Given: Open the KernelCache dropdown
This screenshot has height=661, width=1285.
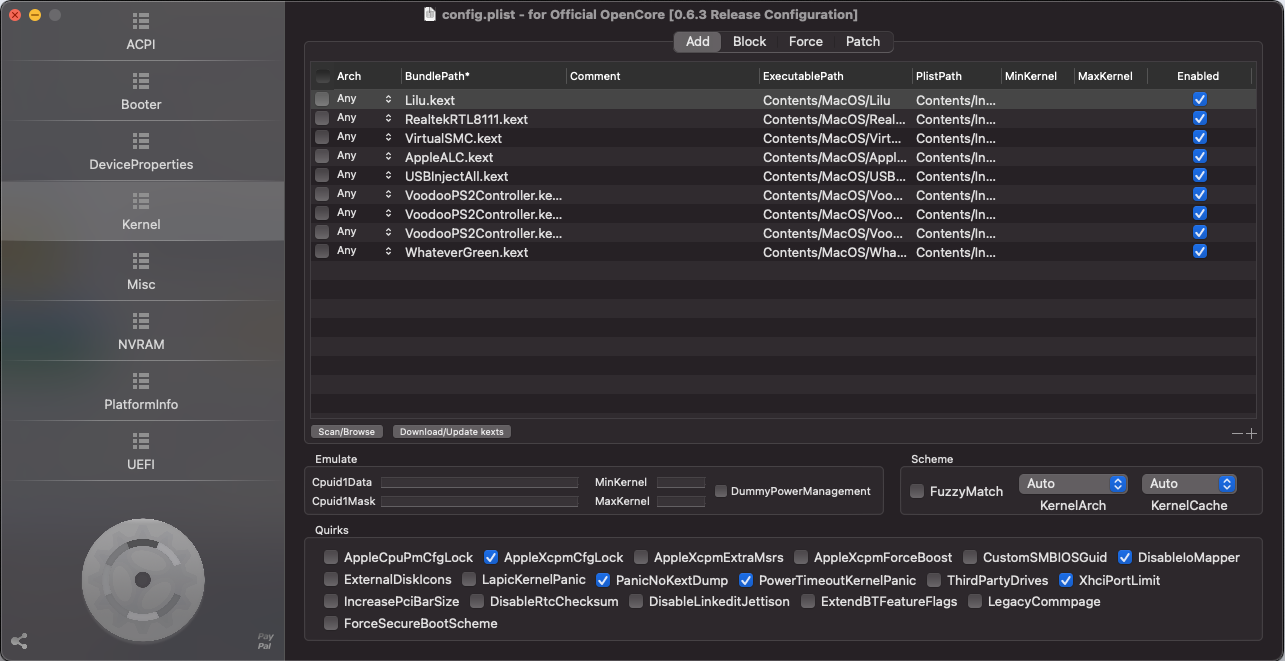Looking at the screenshot, I should pos(1189,483).
